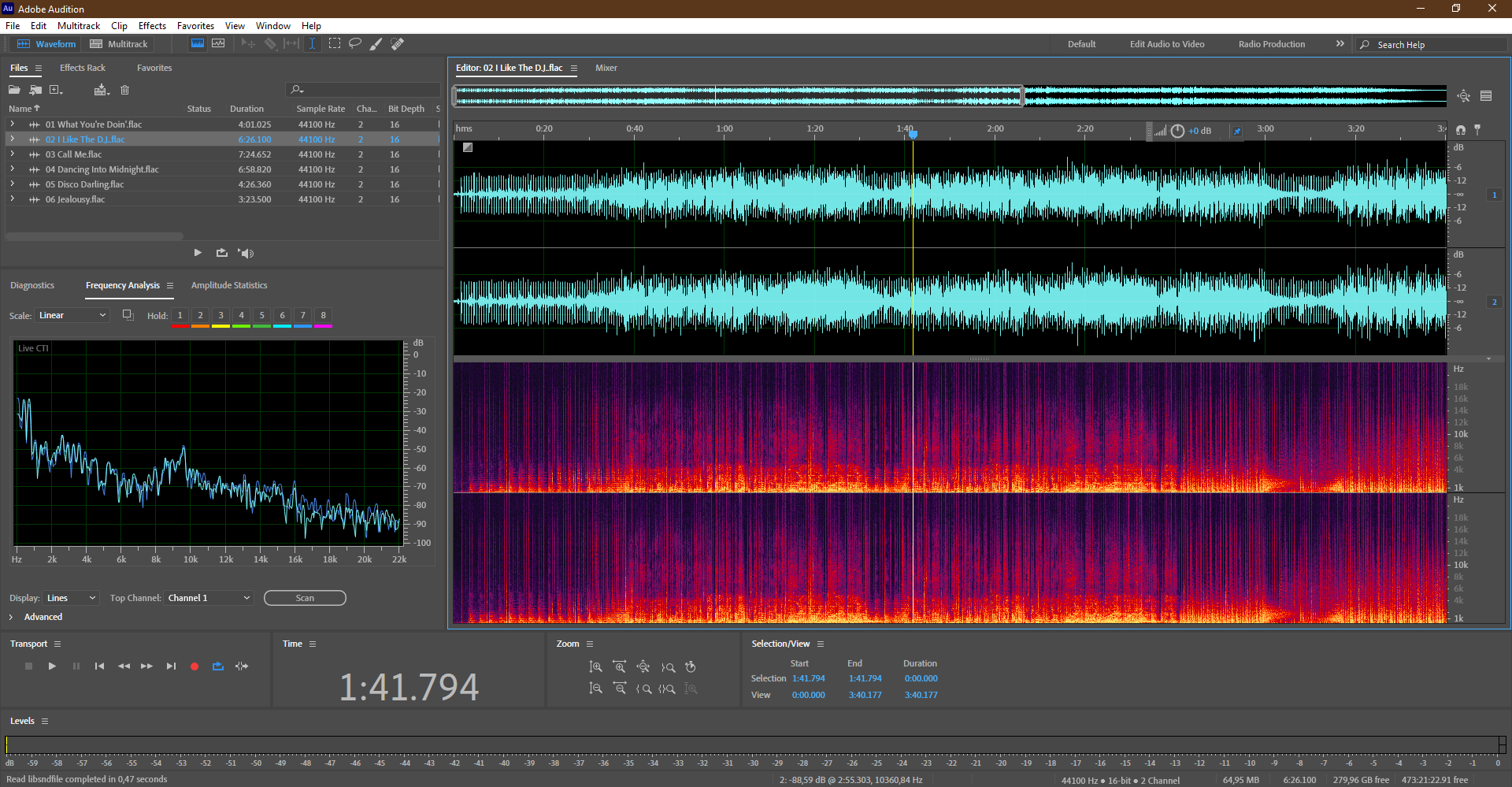Expand 04 Dancing Into Midnight.flac row
This screenshot has width=1512, height=787.
tap(12, 169)
